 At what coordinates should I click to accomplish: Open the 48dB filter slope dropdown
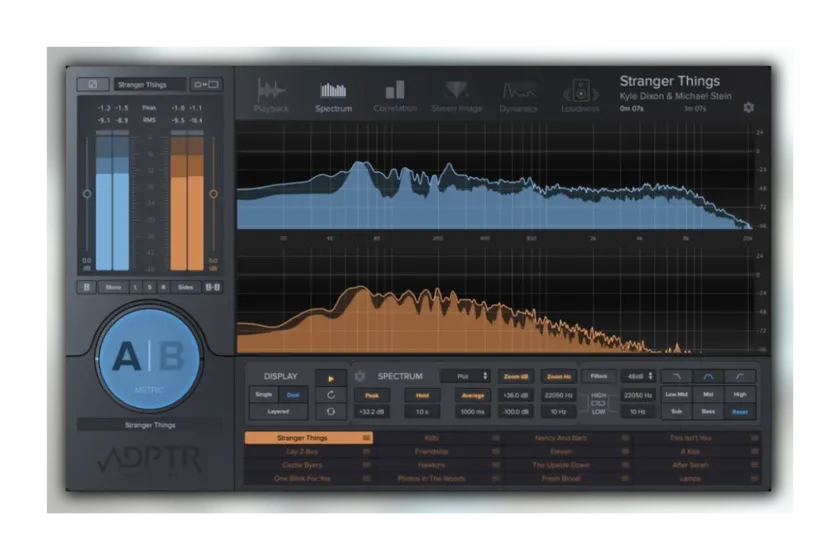click(x=638, y=376)
